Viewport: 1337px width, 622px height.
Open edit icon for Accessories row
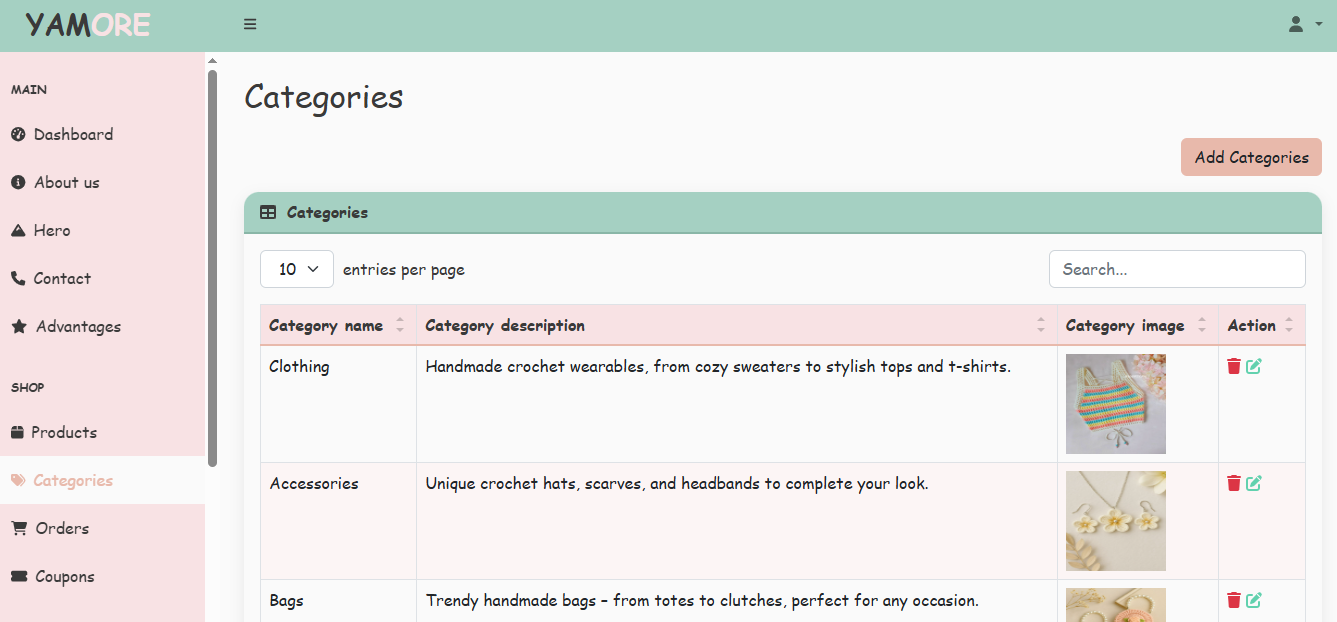click(1254, 483)
